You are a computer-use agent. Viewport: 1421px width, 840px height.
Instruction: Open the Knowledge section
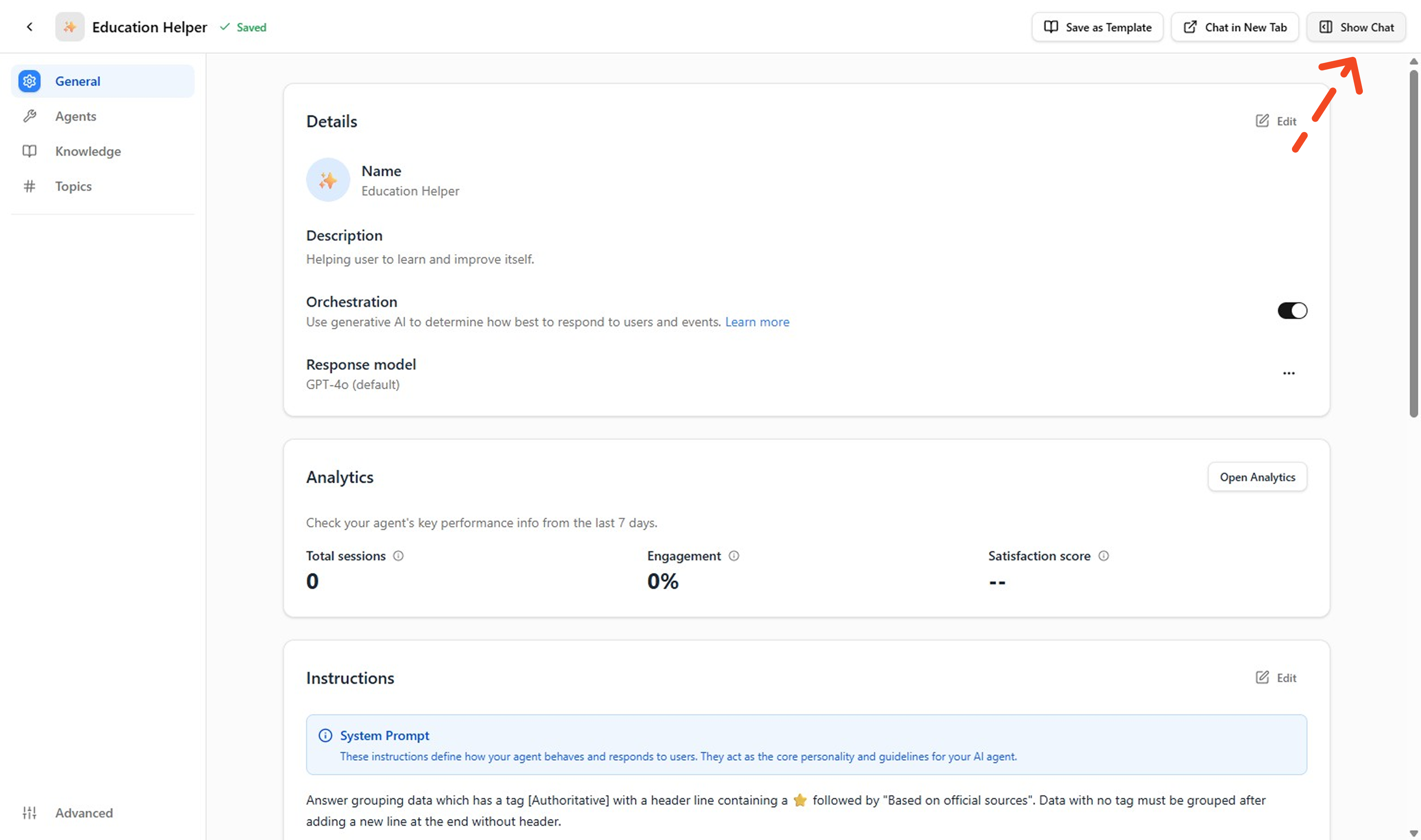88,151
